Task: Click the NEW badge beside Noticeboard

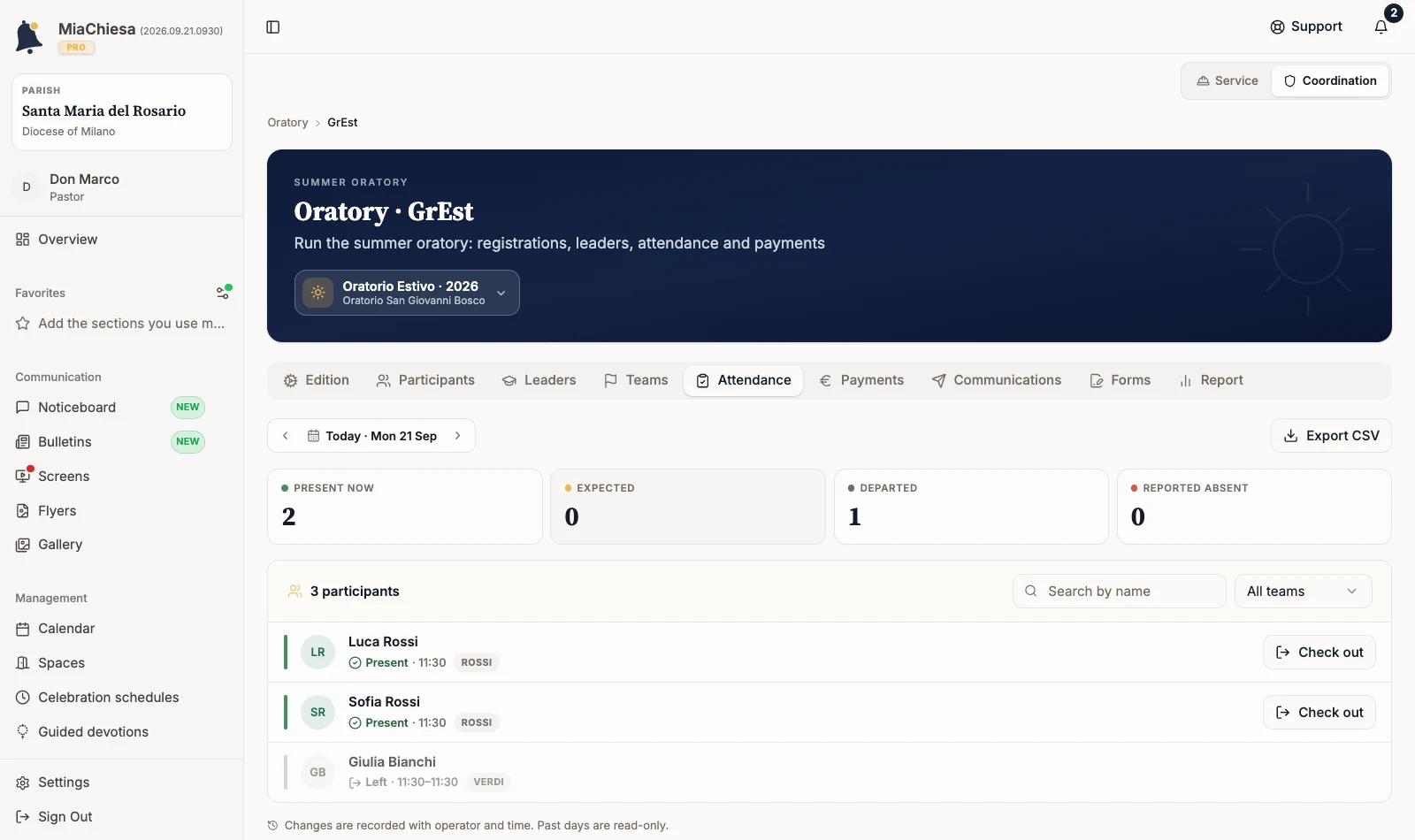Action: click(x=187, y=408)
